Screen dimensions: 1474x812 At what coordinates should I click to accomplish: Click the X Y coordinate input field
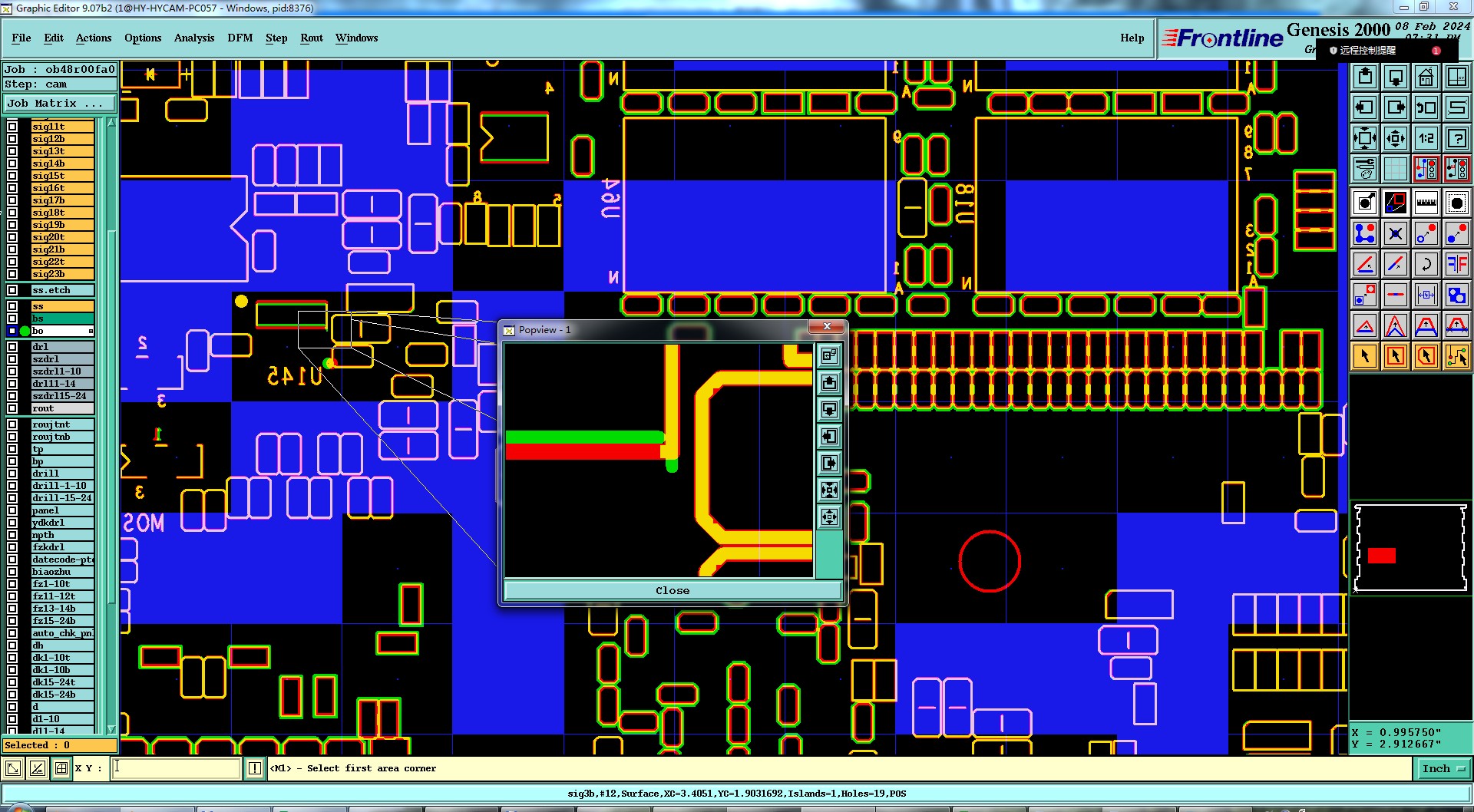177,768
